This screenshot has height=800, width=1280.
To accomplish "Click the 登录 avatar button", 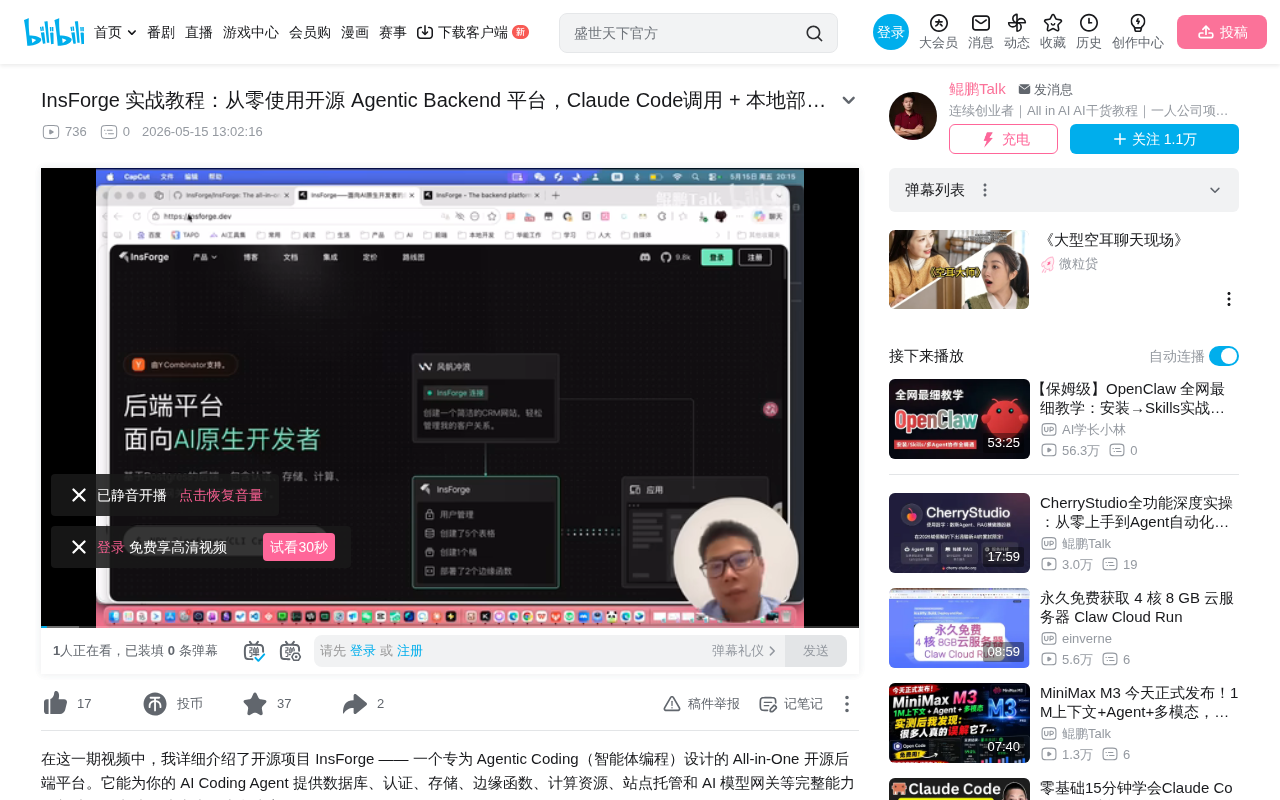I will tap(891, 32).
